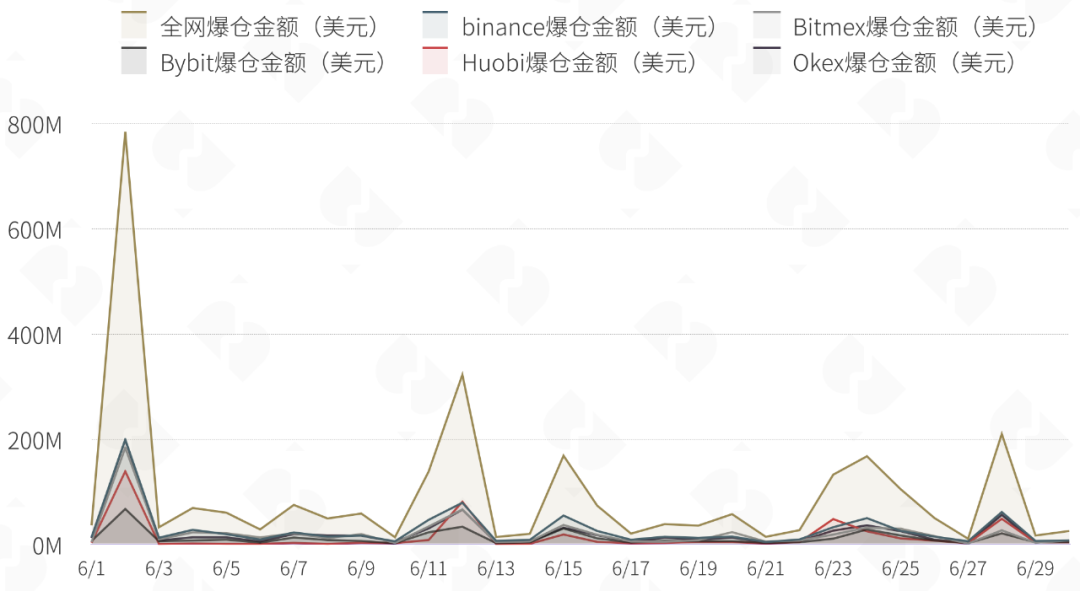Click the blue binance legend swatch

[x=434, y=26]
